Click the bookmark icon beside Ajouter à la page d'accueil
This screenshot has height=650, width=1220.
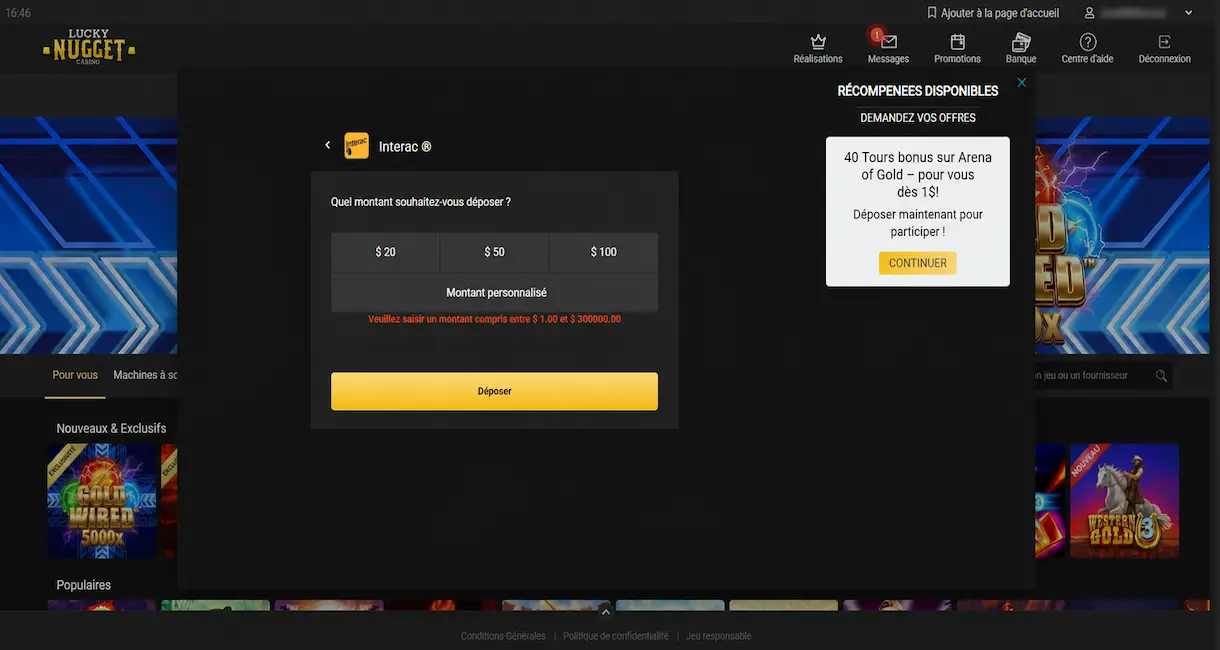932,13
